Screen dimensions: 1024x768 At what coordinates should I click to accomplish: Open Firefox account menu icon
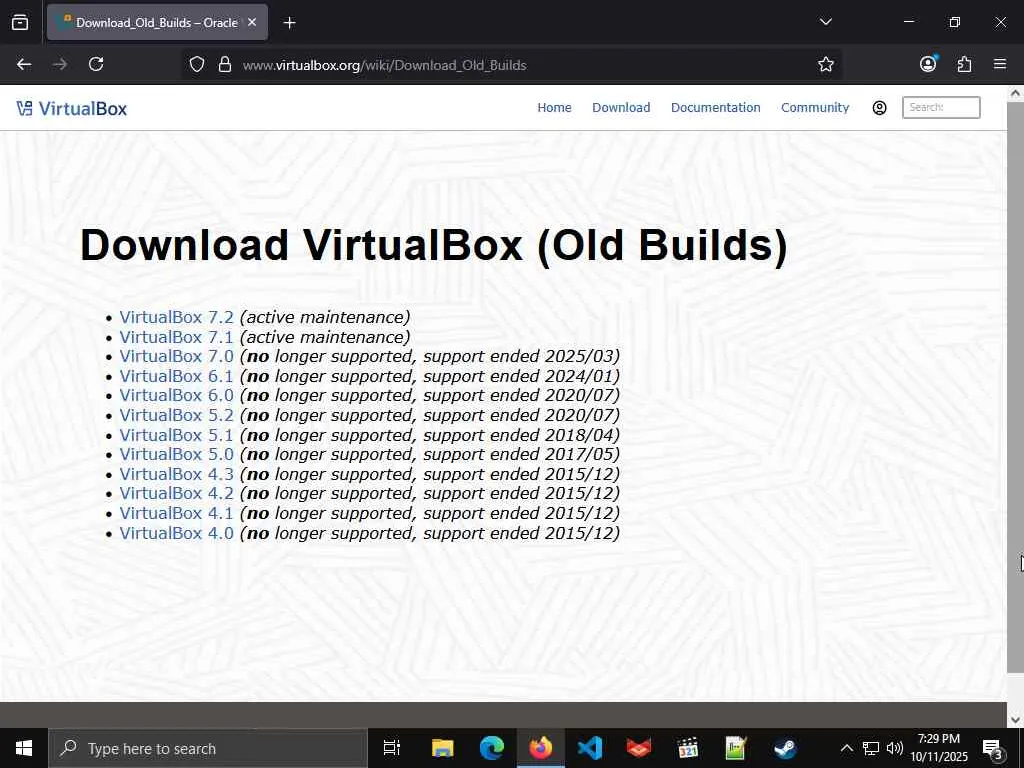coord(928,63)
